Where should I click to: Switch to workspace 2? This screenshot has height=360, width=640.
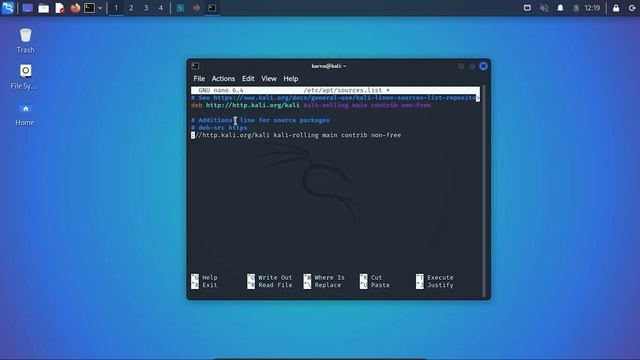tap(131, 8)
